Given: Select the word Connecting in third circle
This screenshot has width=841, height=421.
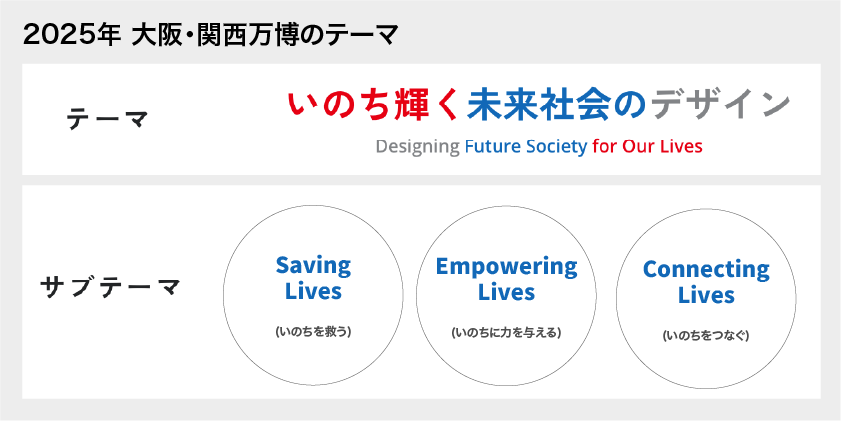Looking at the screenshot, I should [706, 270].
